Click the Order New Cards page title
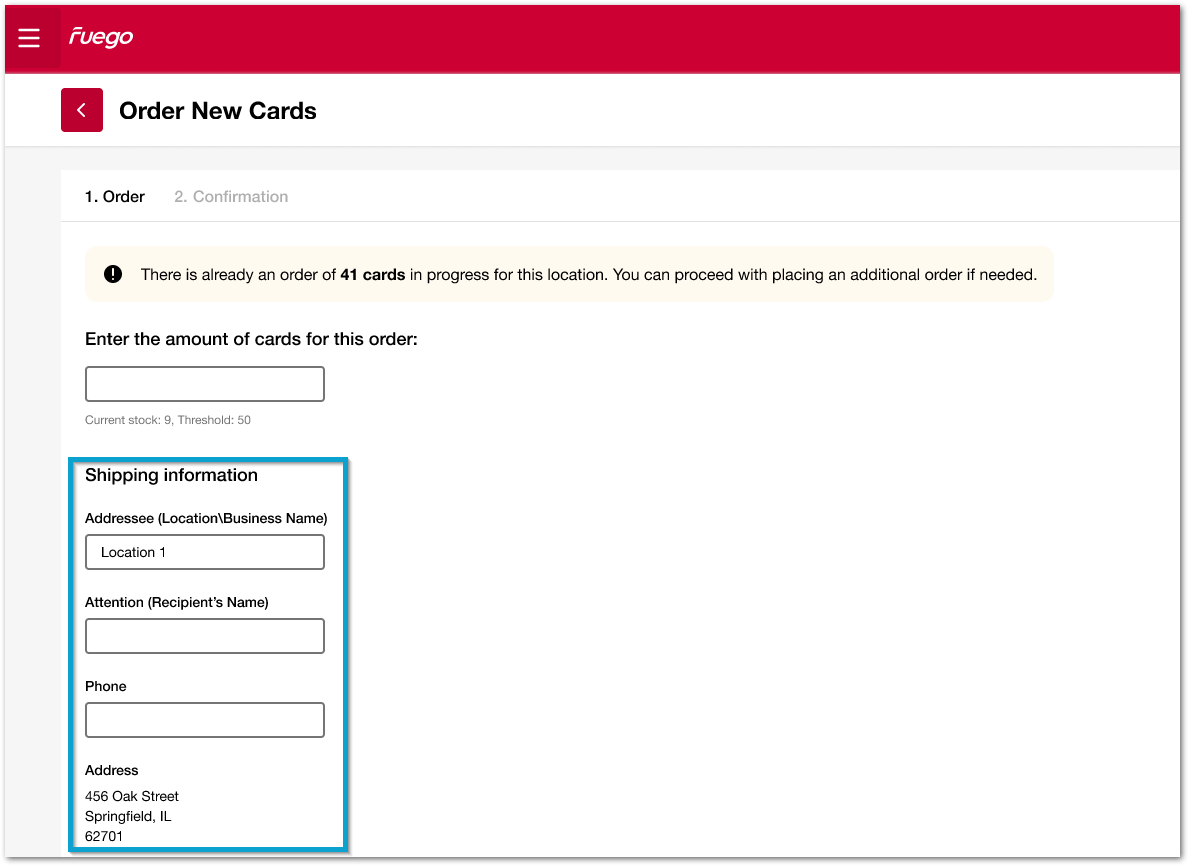 (x=218, y=111)
